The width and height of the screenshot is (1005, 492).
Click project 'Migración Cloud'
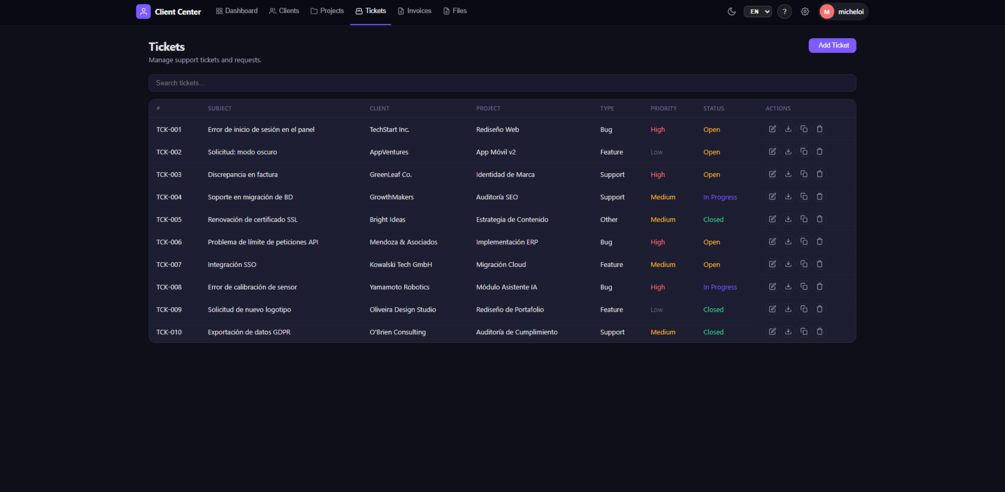coord(501,265)
